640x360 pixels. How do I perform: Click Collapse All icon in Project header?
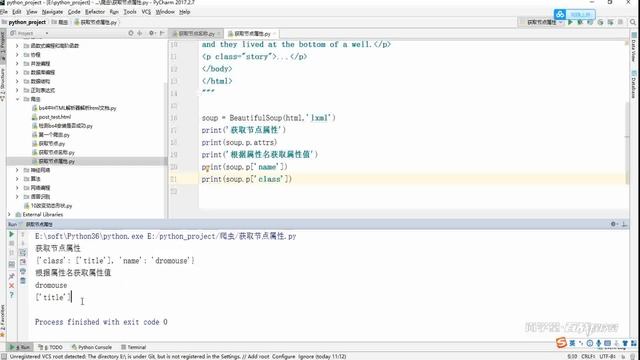tap(140, 33)
